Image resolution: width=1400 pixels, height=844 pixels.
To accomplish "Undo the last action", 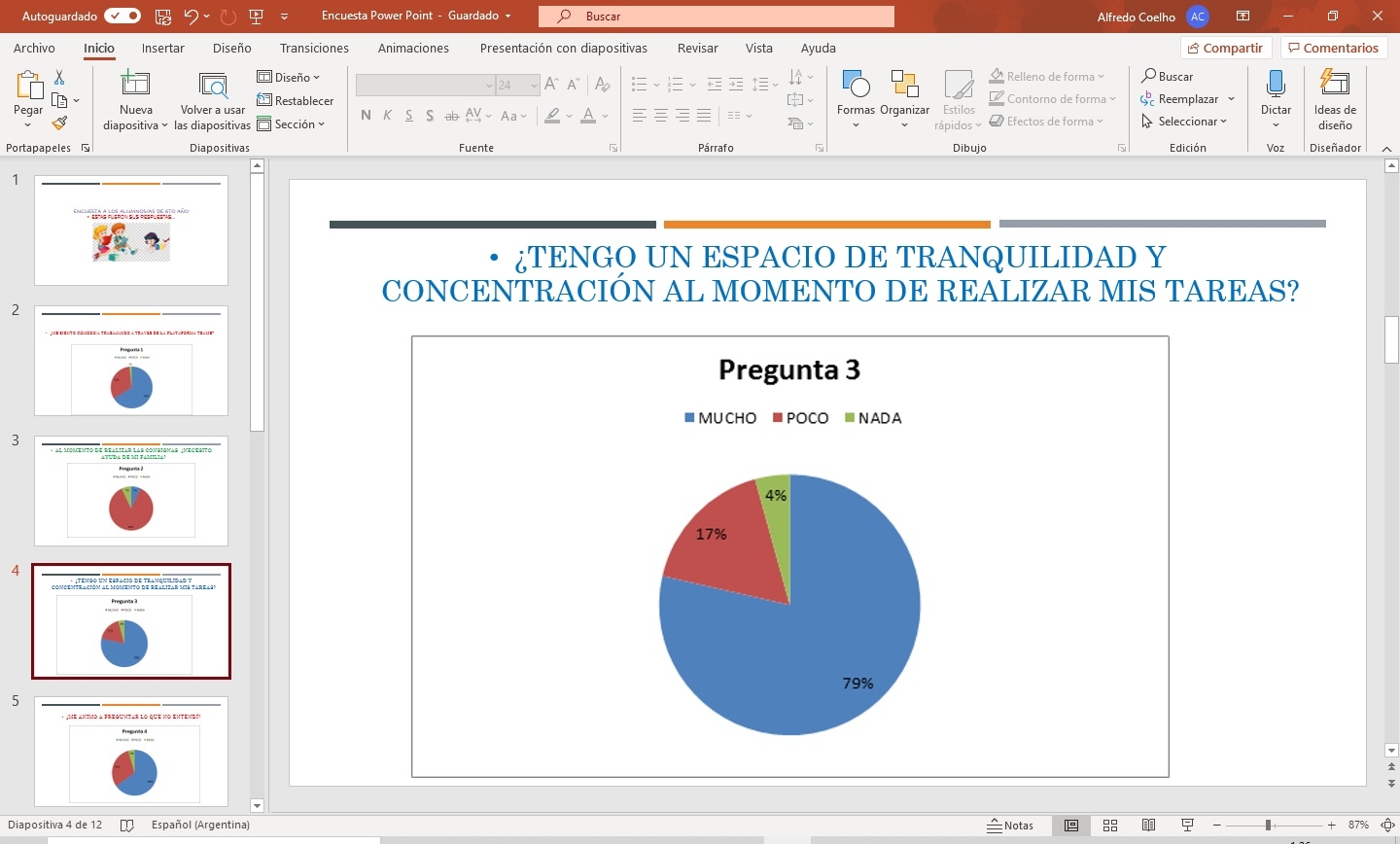I will point(192,17).
